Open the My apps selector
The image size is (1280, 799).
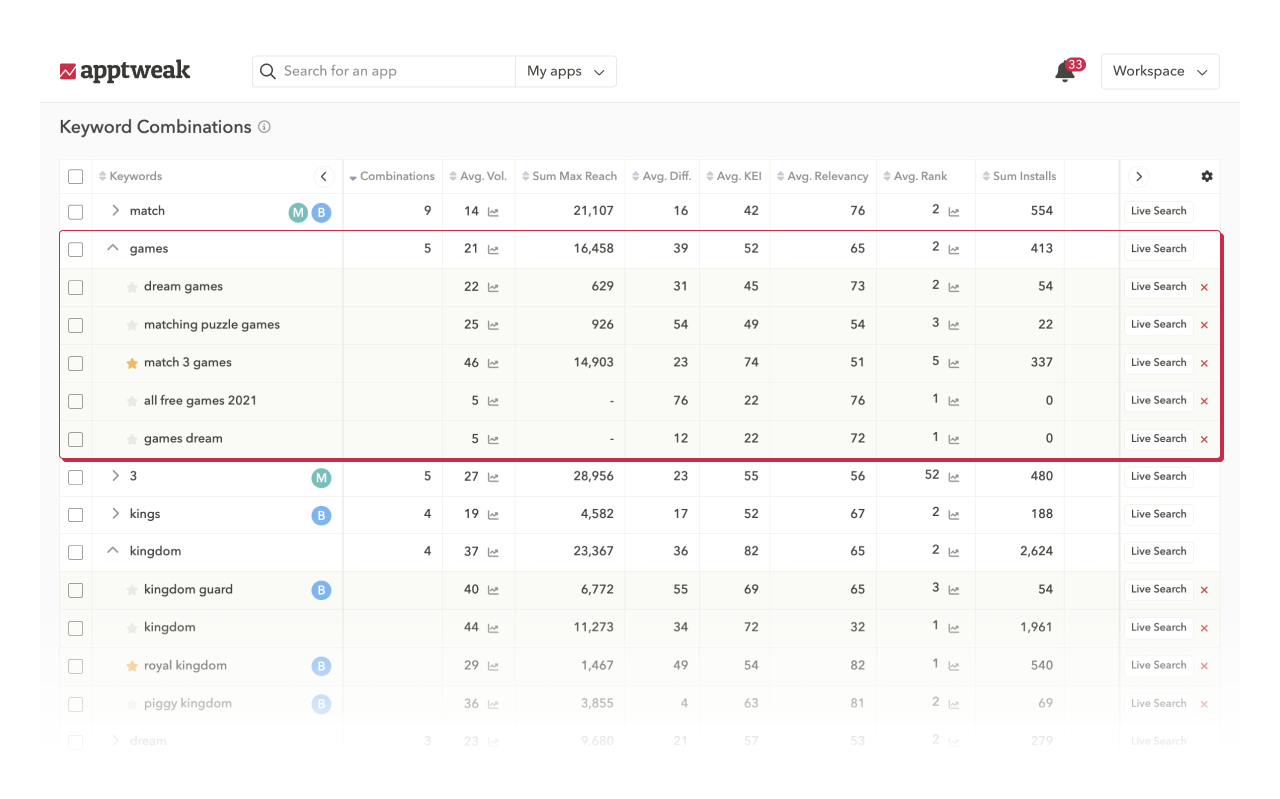pyautogui.click(x=566, y=72)
